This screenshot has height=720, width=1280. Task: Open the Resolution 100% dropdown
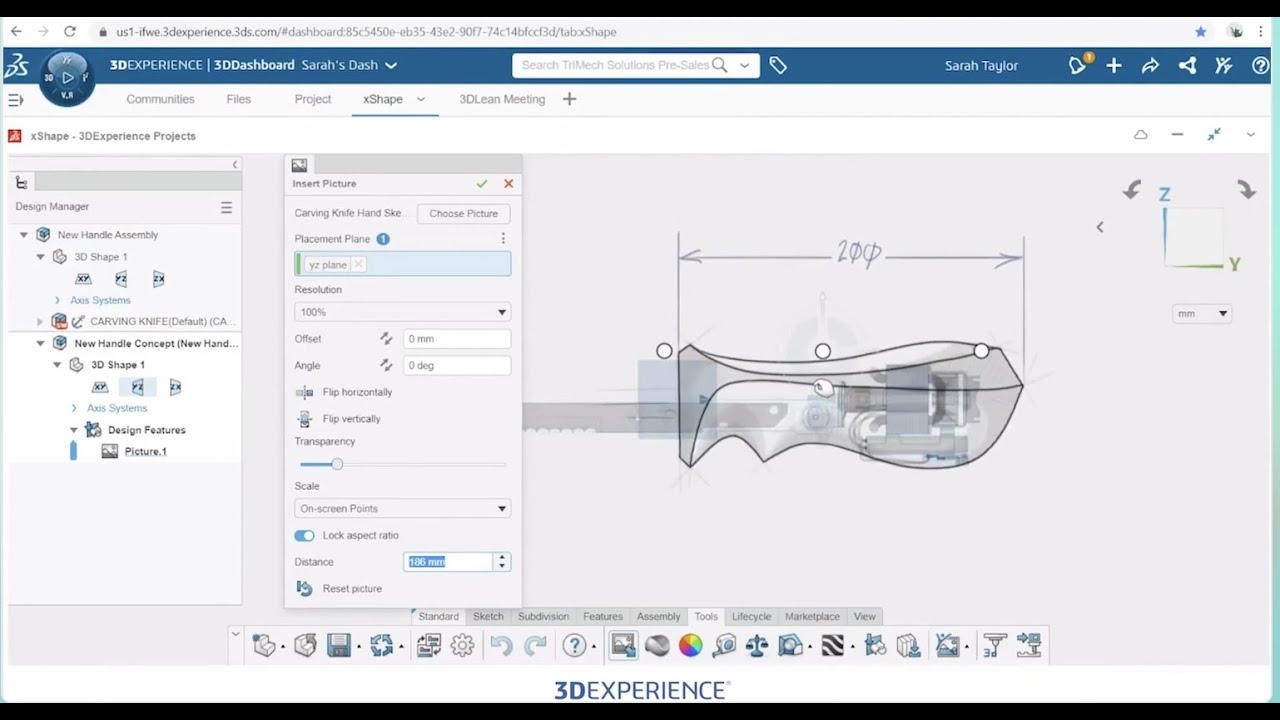pos(402,312)
